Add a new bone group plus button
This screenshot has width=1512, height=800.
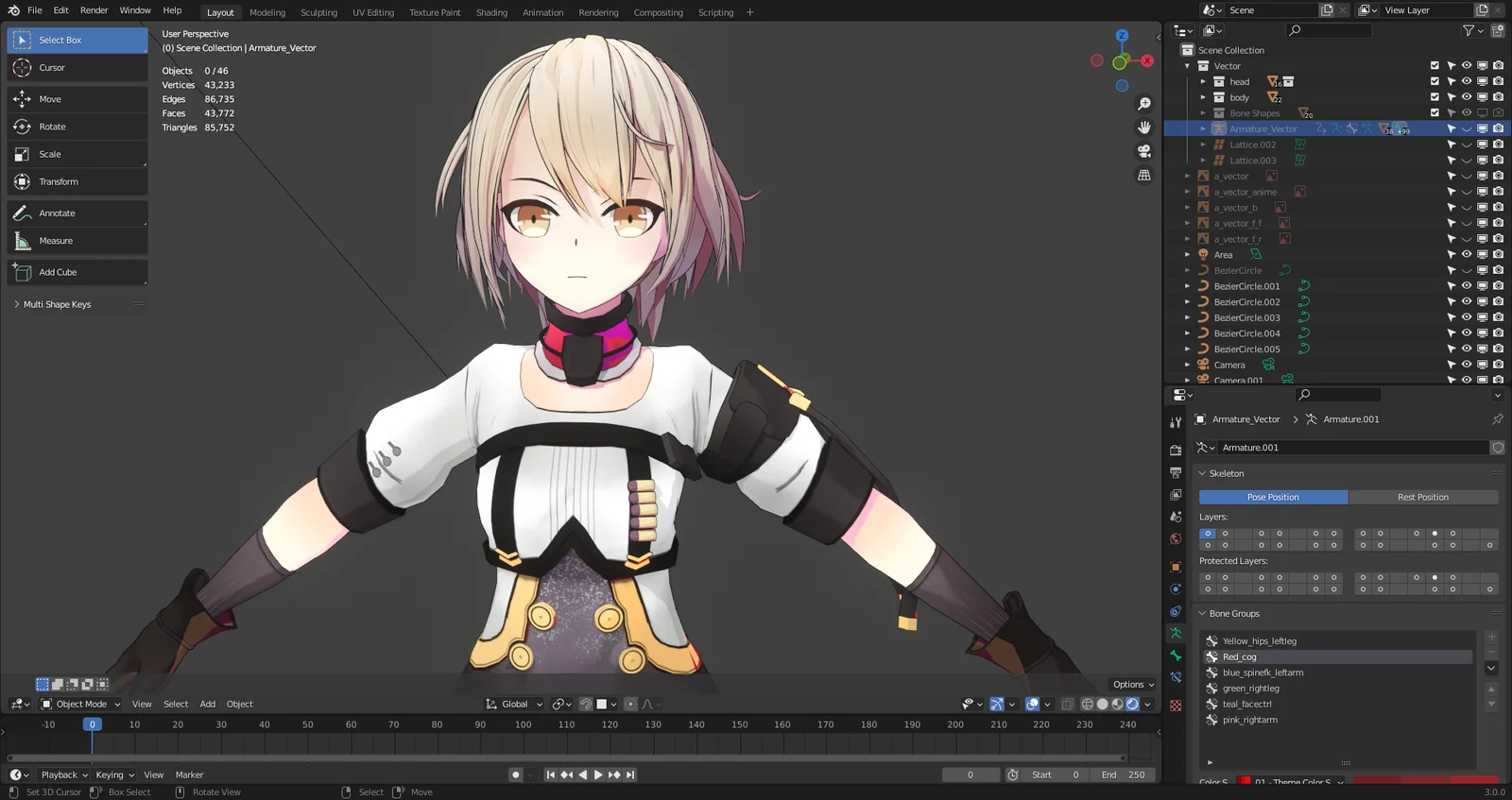1491,638
